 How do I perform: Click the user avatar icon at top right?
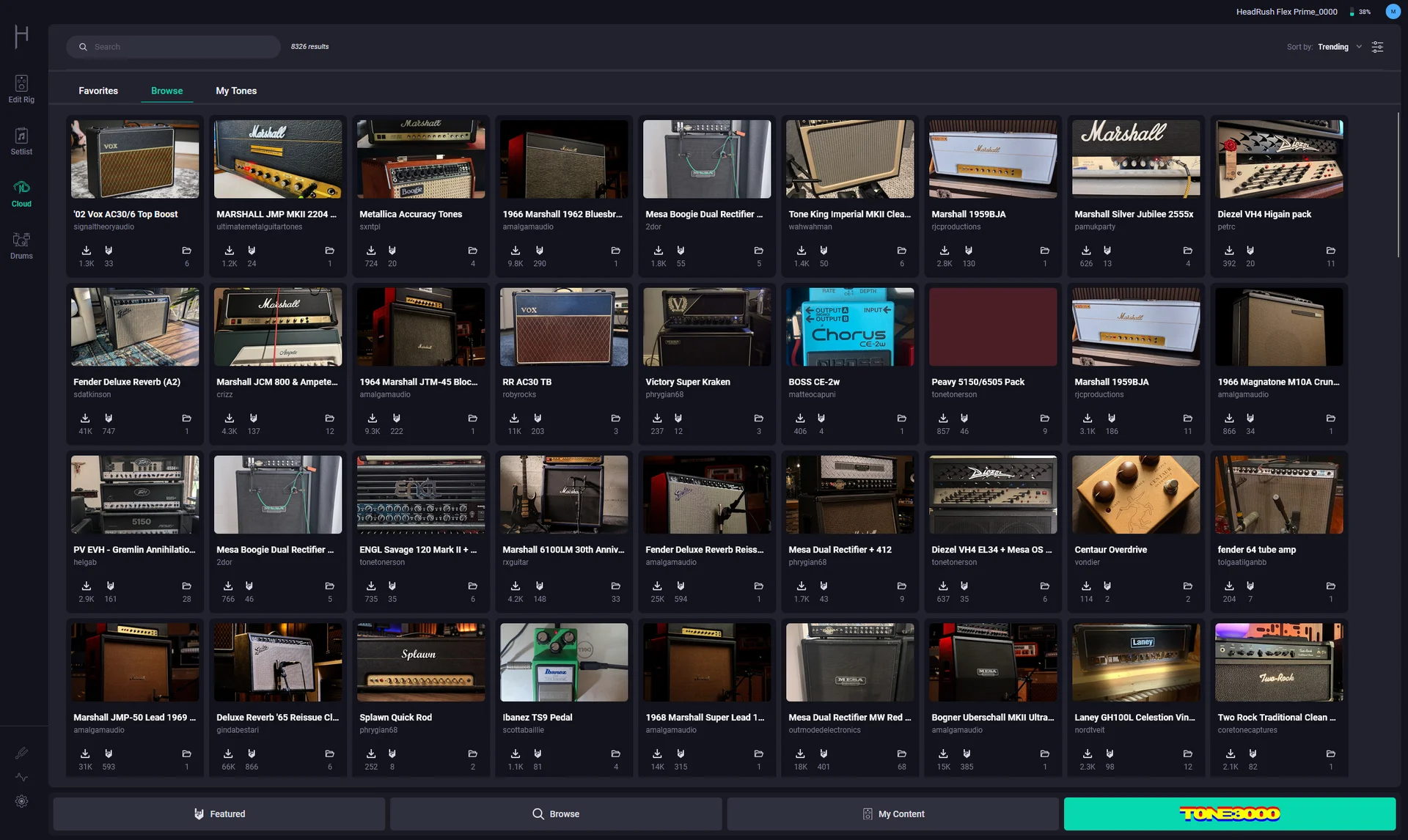[1393, 12]
